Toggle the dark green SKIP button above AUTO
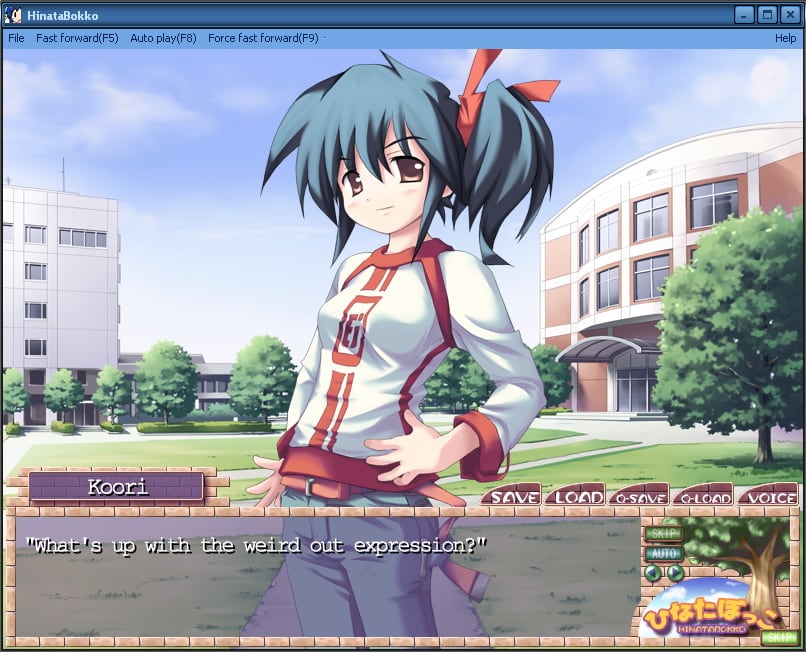This screenshot has width=806, height=652. point(662,534)
